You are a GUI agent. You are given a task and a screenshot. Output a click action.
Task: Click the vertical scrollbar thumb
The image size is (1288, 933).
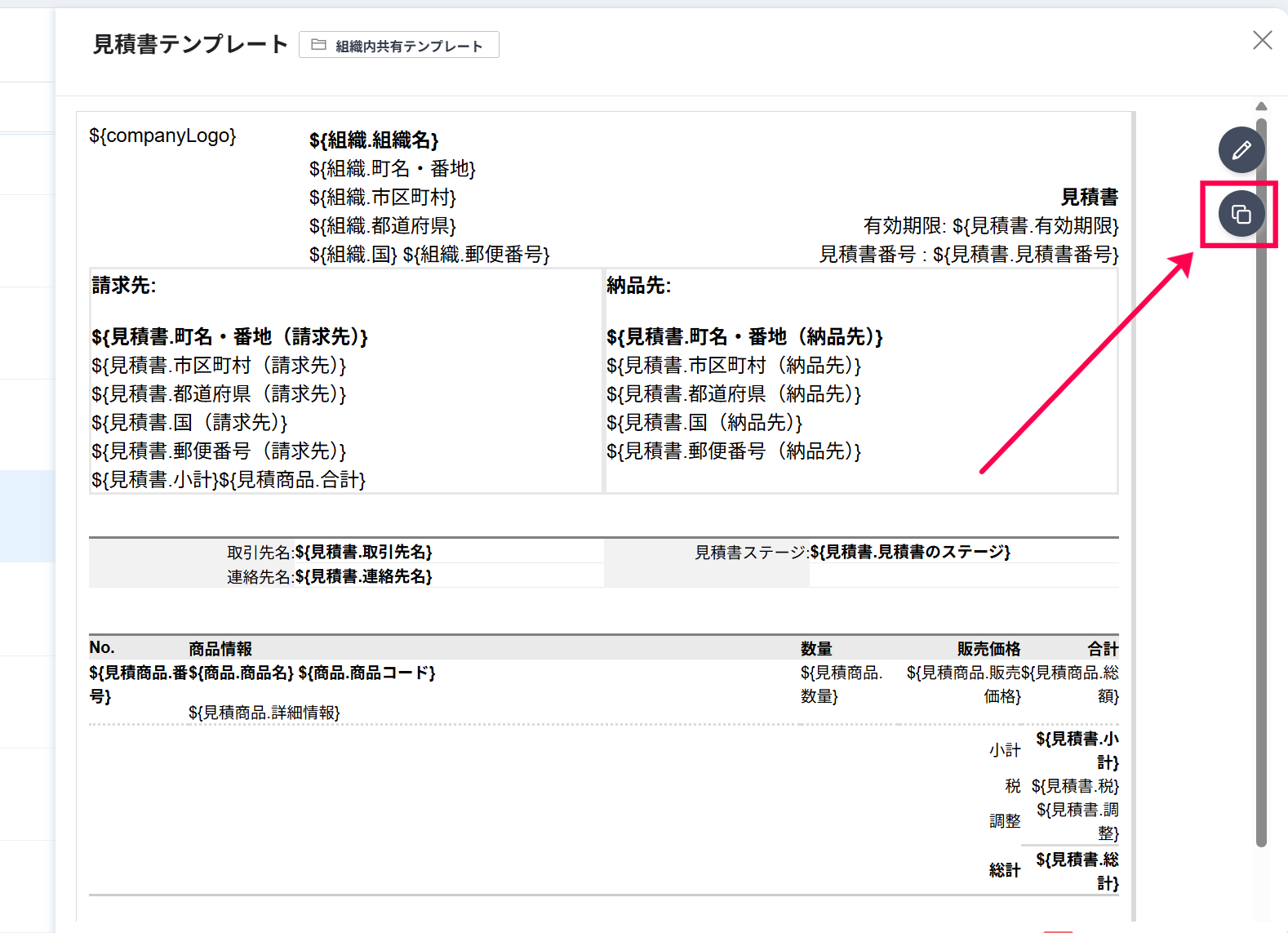[x=1261, y=482]
